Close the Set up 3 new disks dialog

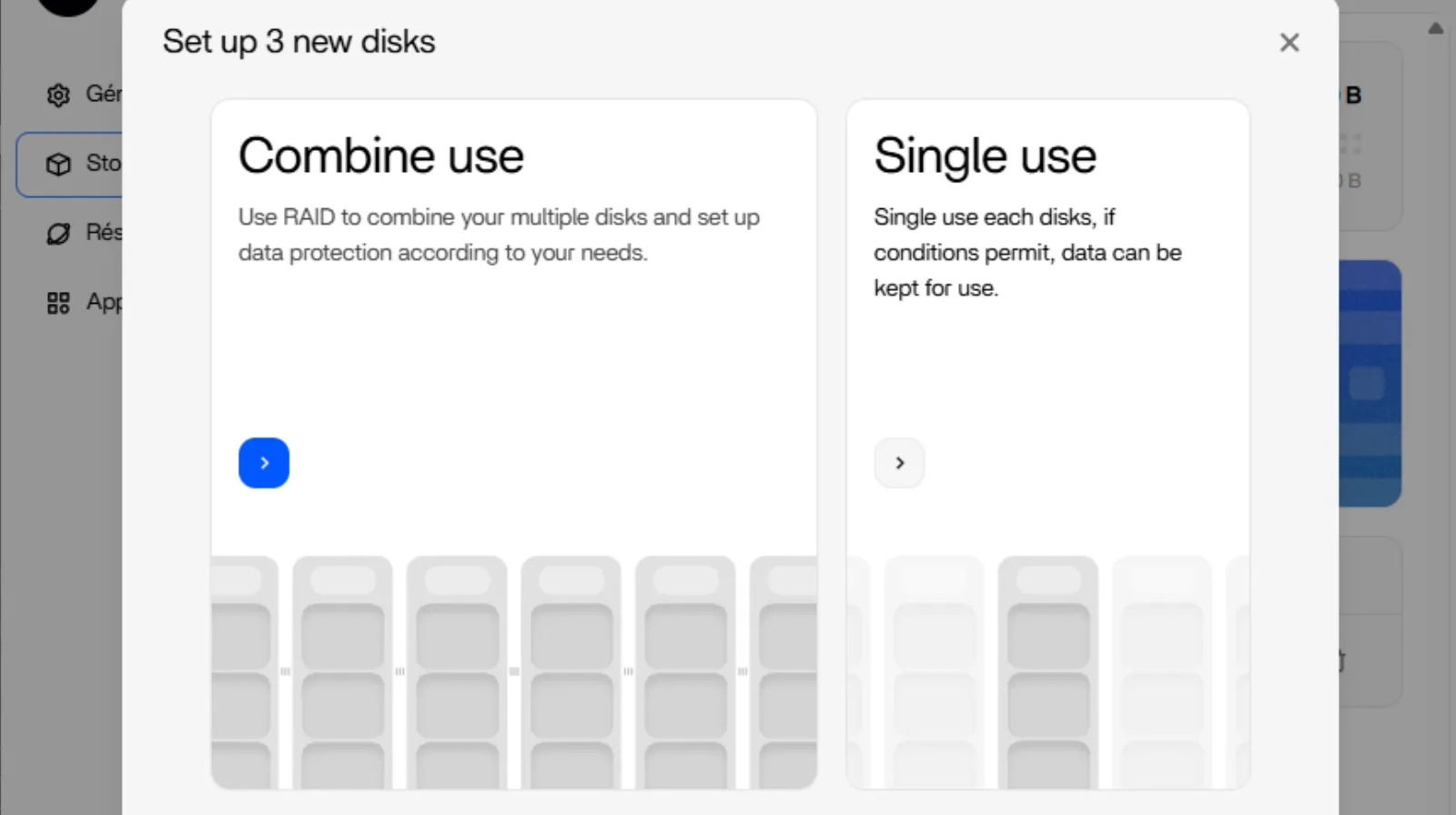click(1289, 43)
